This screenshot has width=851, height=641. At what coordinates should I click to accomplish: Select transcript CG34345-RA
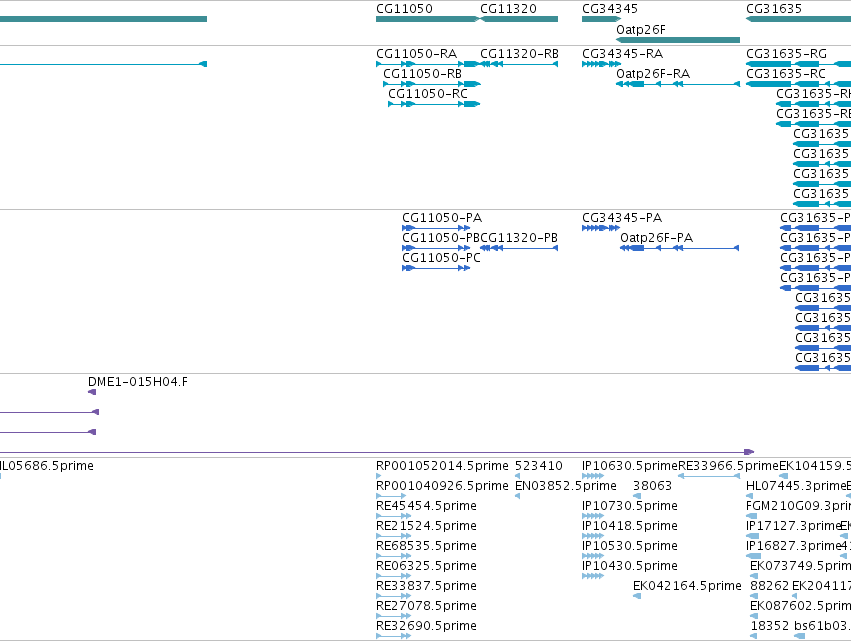(601, 64)
